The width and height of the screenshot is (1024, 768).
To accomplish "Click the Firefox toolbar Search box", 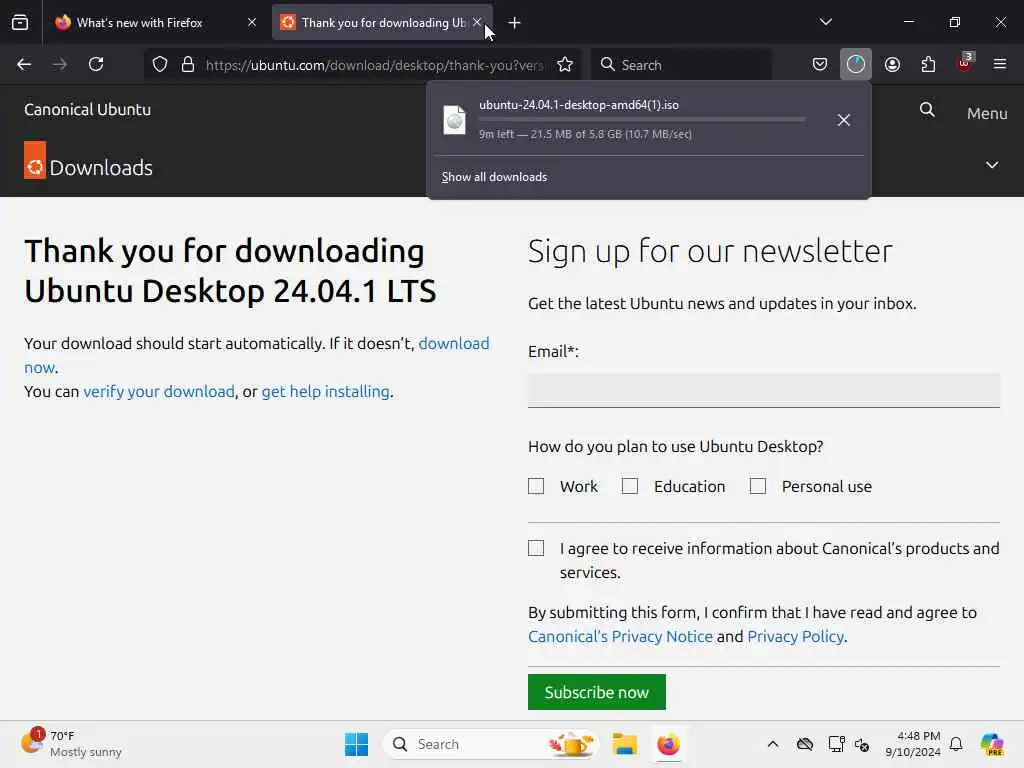I will tap(681, 65).
